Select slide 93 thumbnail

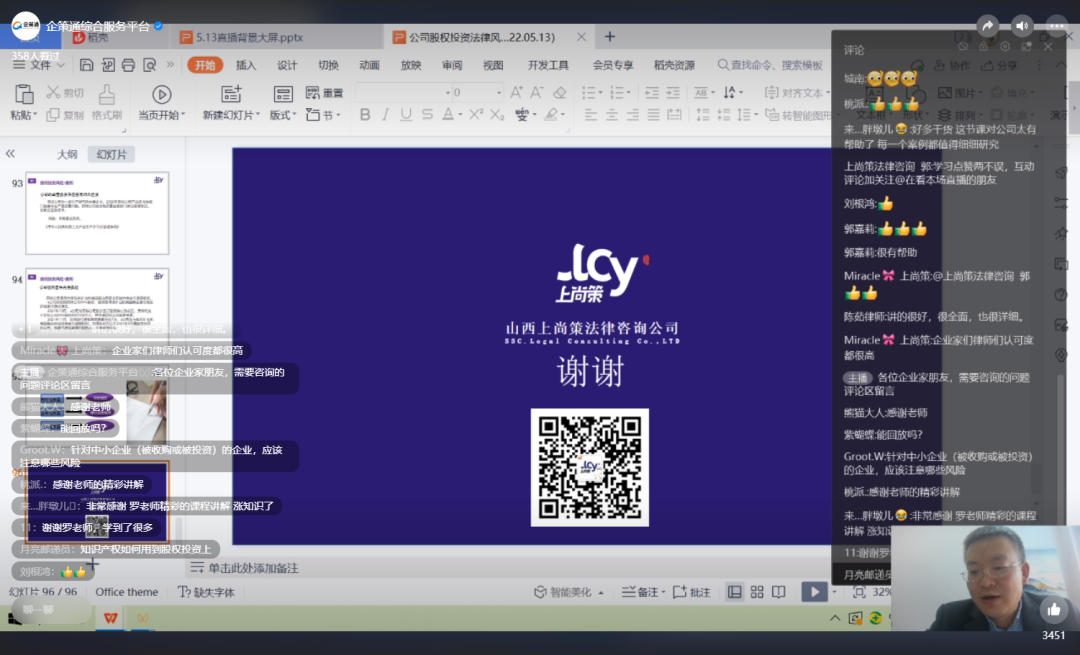97,213
